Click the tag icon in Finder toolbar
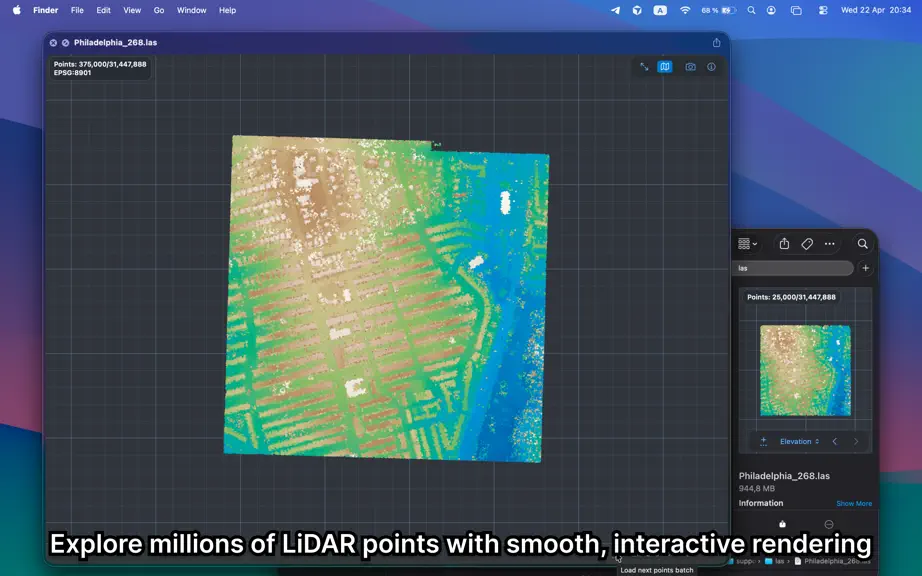This screenshot has height=576, width=922. [x=807, y=243]
